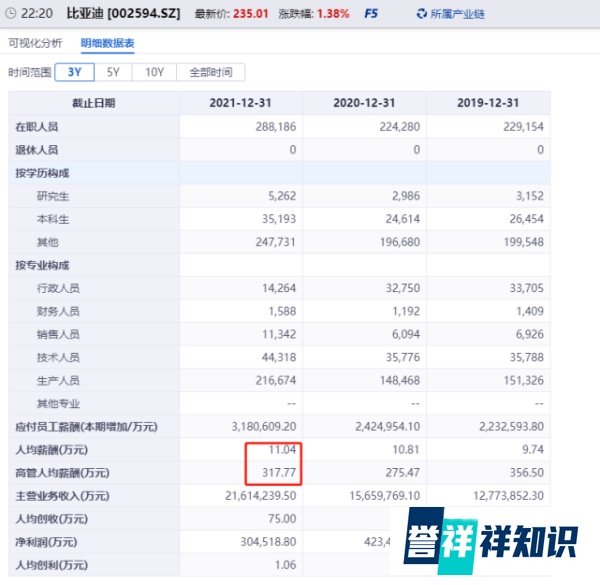Click the executive pay value 356.50
The height and width of the screenshot is (585, 600).
(527, 473)
